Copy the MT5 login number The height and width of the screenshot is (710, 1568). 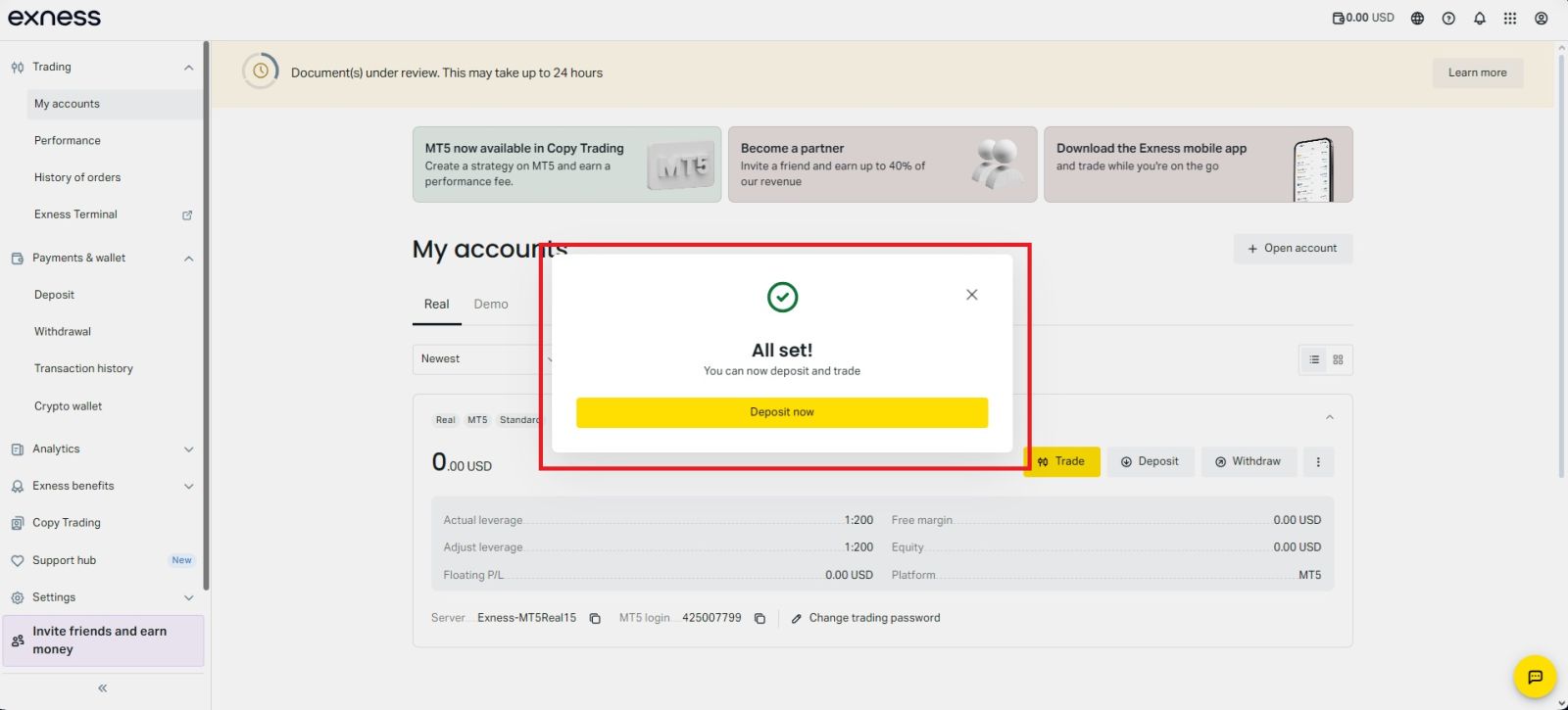point(759,618)
